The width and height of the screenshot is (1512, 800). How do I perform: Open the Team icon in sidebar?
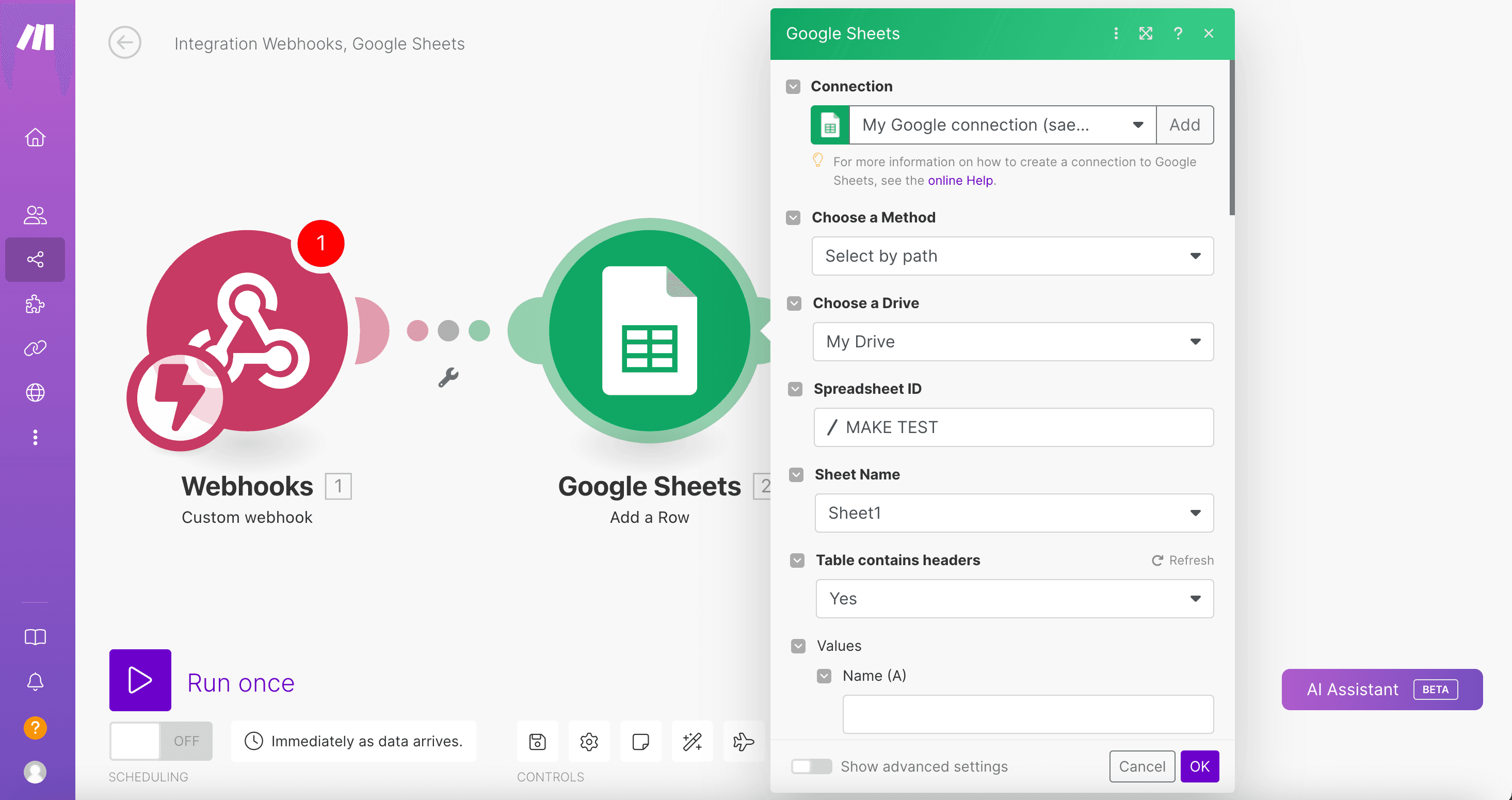pos(35,215)
